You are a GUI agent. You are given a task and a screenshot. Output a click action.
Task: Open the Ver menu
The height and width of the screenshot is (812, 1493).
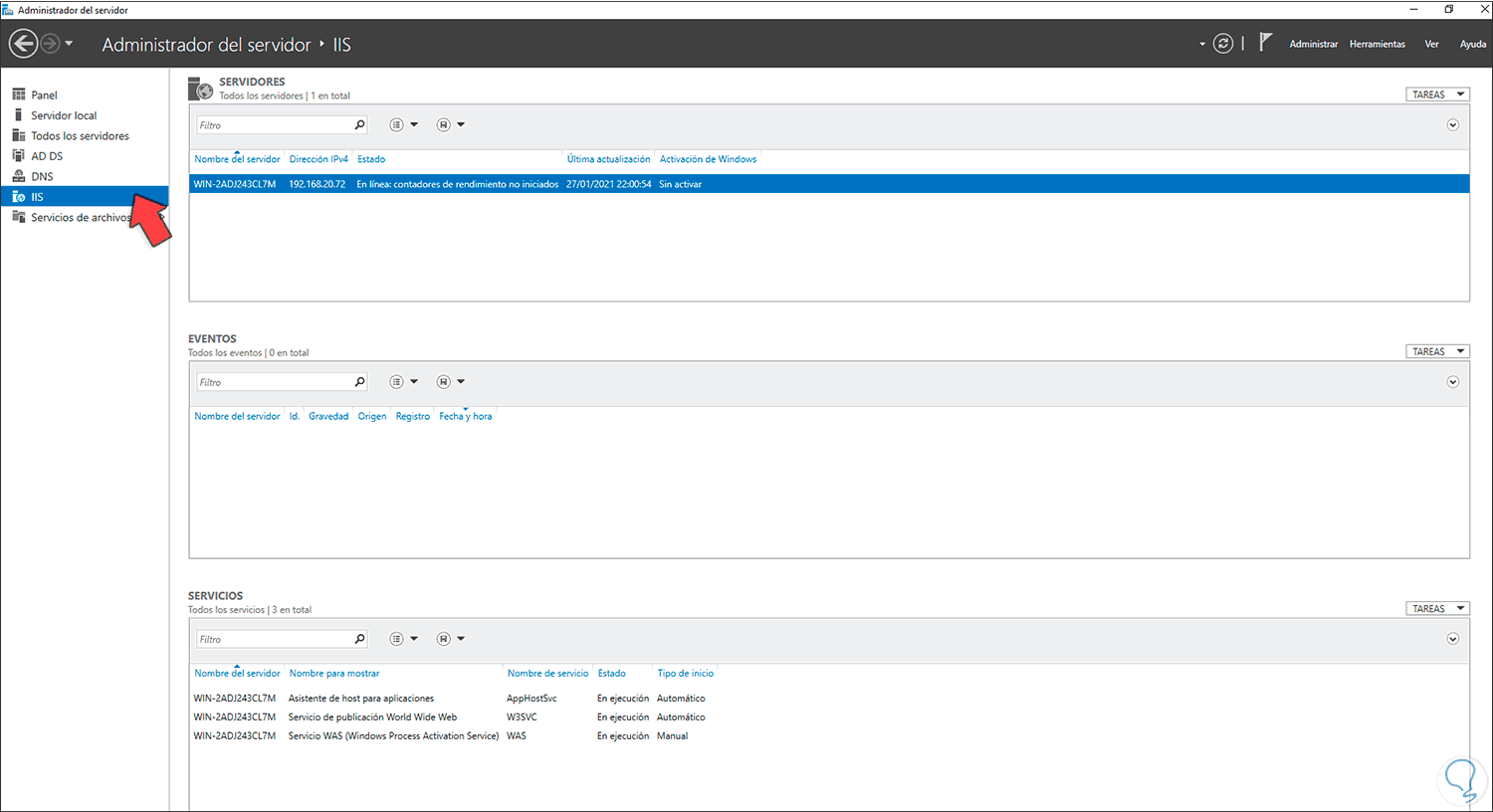pyautogui.click(x=1431, y=44)
